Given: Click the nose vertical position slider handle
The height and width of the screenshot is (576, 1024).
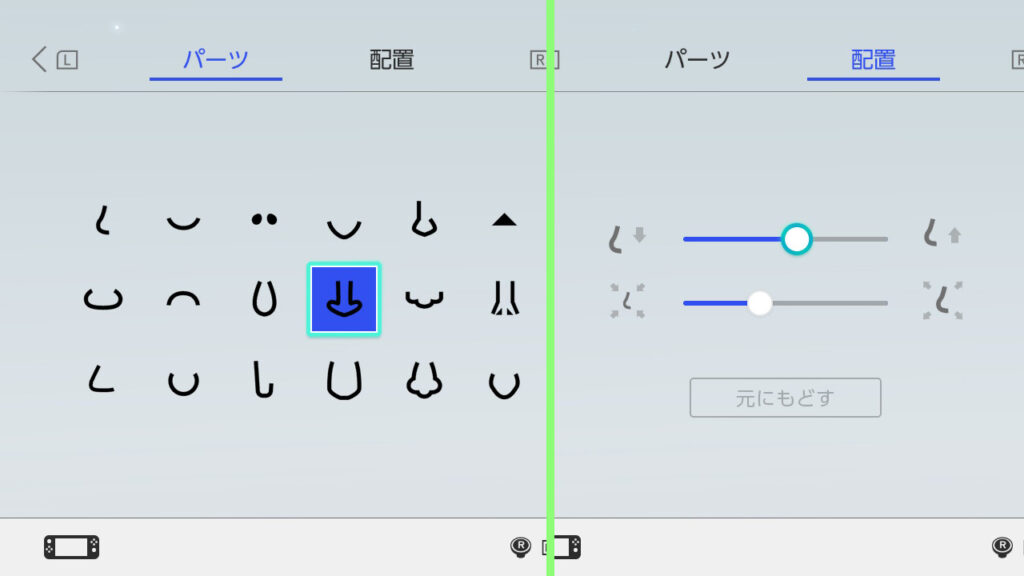Looking at the screenshot, I should pos(797,239).
